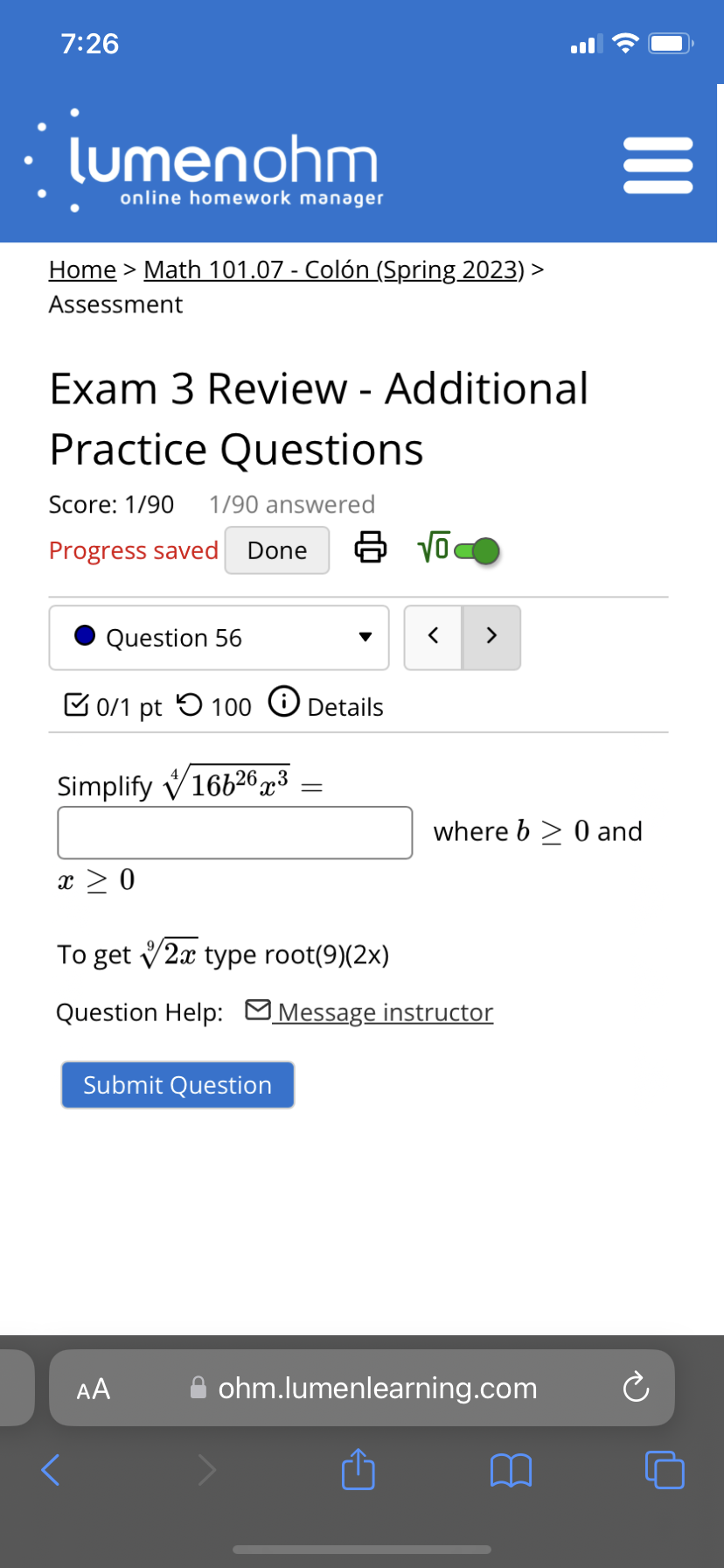Click the answer input field
Viewport: 724px width, 1568px height.
(x=234, y=832)
